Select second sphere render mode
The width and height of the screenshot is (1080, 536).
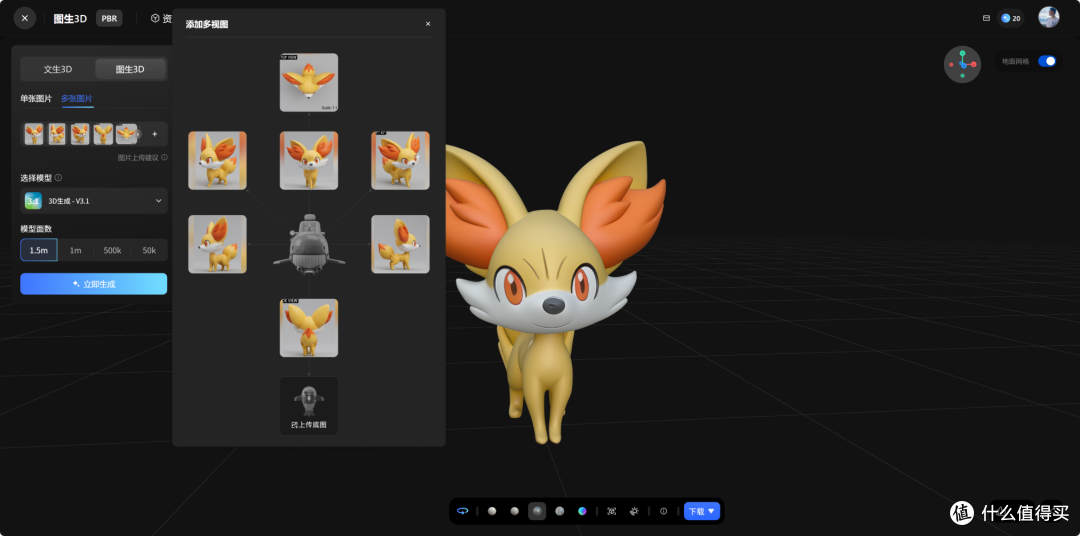click(515, 511)
